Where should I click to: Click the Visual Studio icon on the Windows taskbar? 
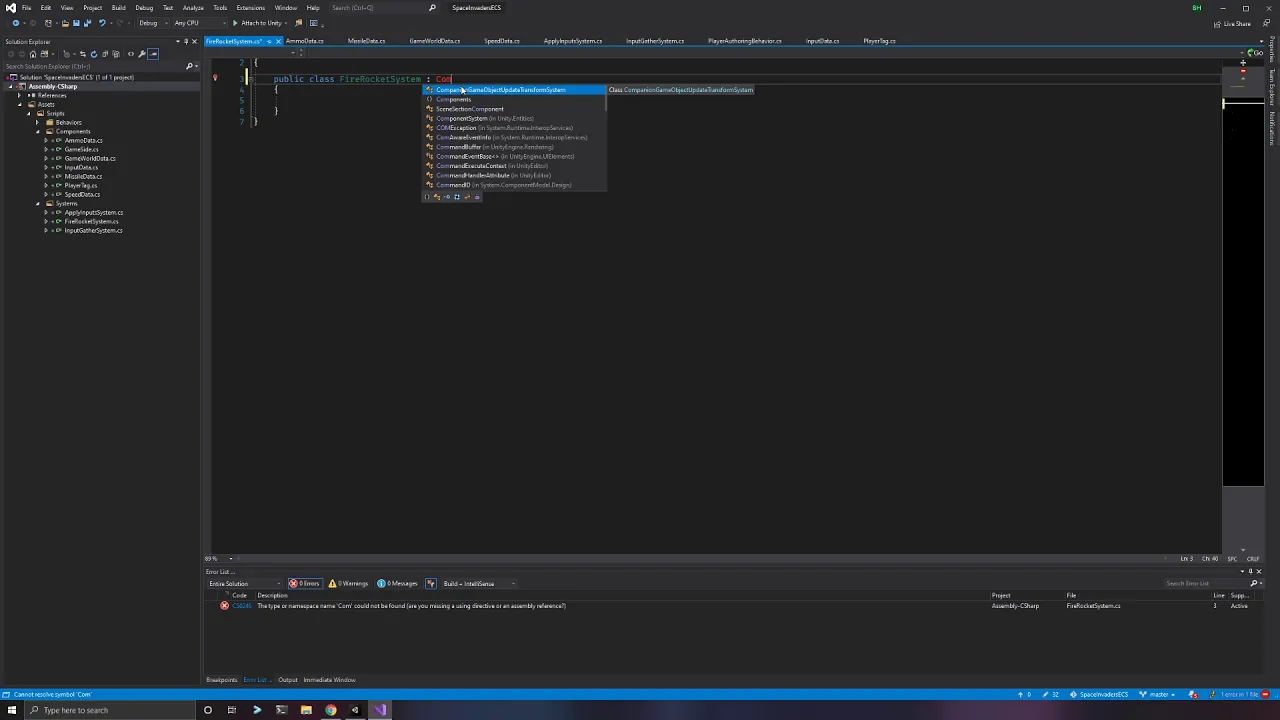coord(380,710)
